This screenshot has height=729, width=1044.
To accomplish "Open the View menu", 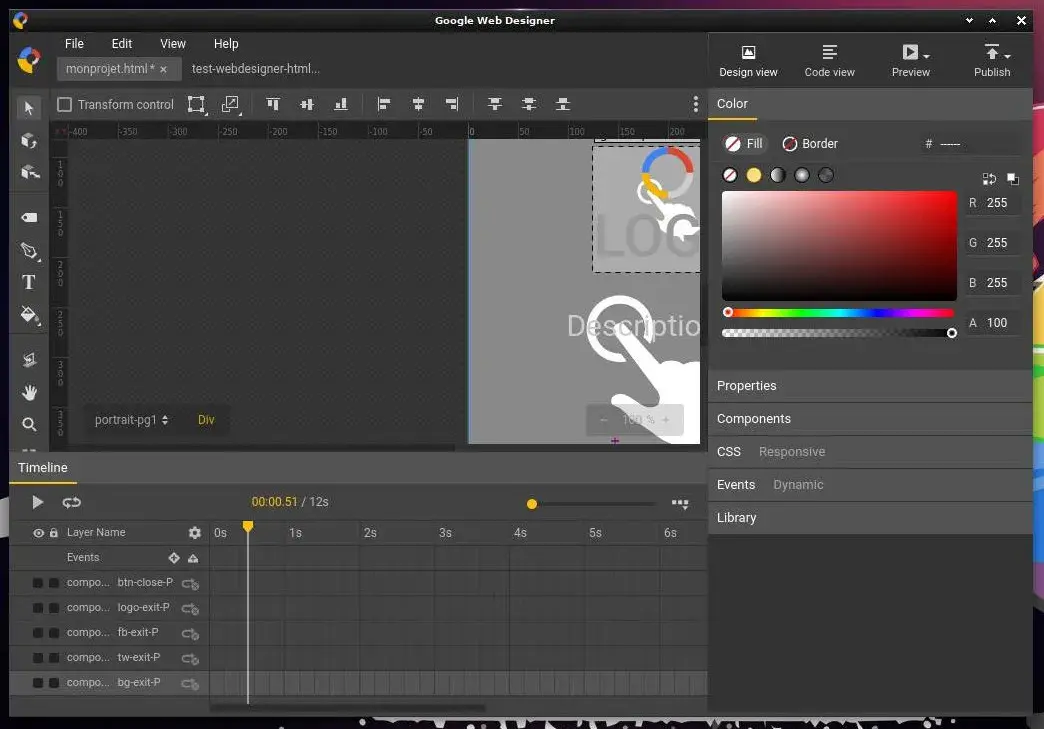I will tap(172, 44).
